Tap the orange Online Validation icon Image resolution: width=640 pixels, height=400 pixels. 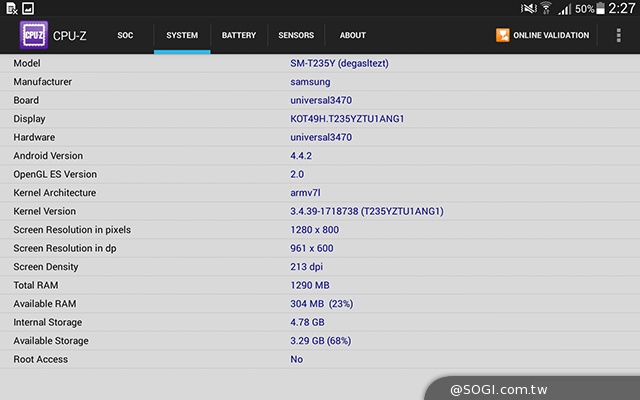pyautogui.click(x=502, y=36)
